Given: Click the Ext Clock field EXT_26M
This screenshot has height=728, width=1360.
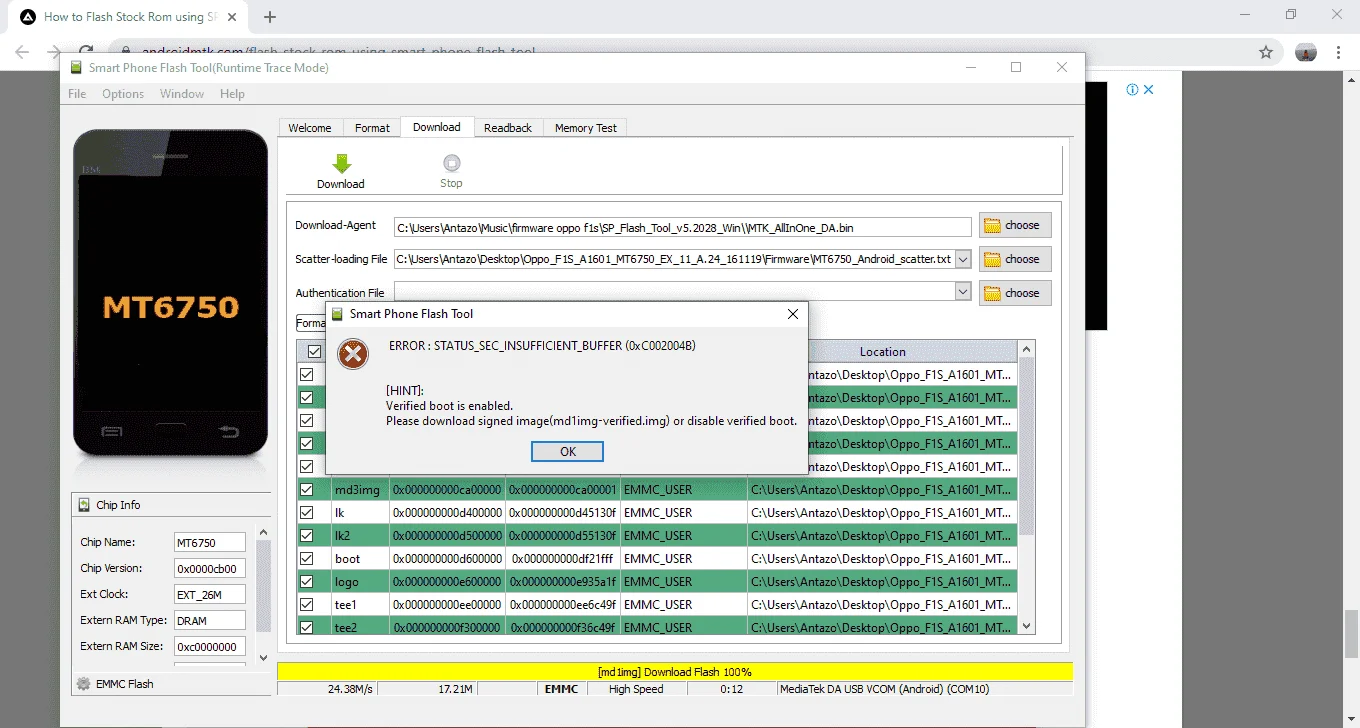Looking at the screenshot, I should (x=210, y=594).
